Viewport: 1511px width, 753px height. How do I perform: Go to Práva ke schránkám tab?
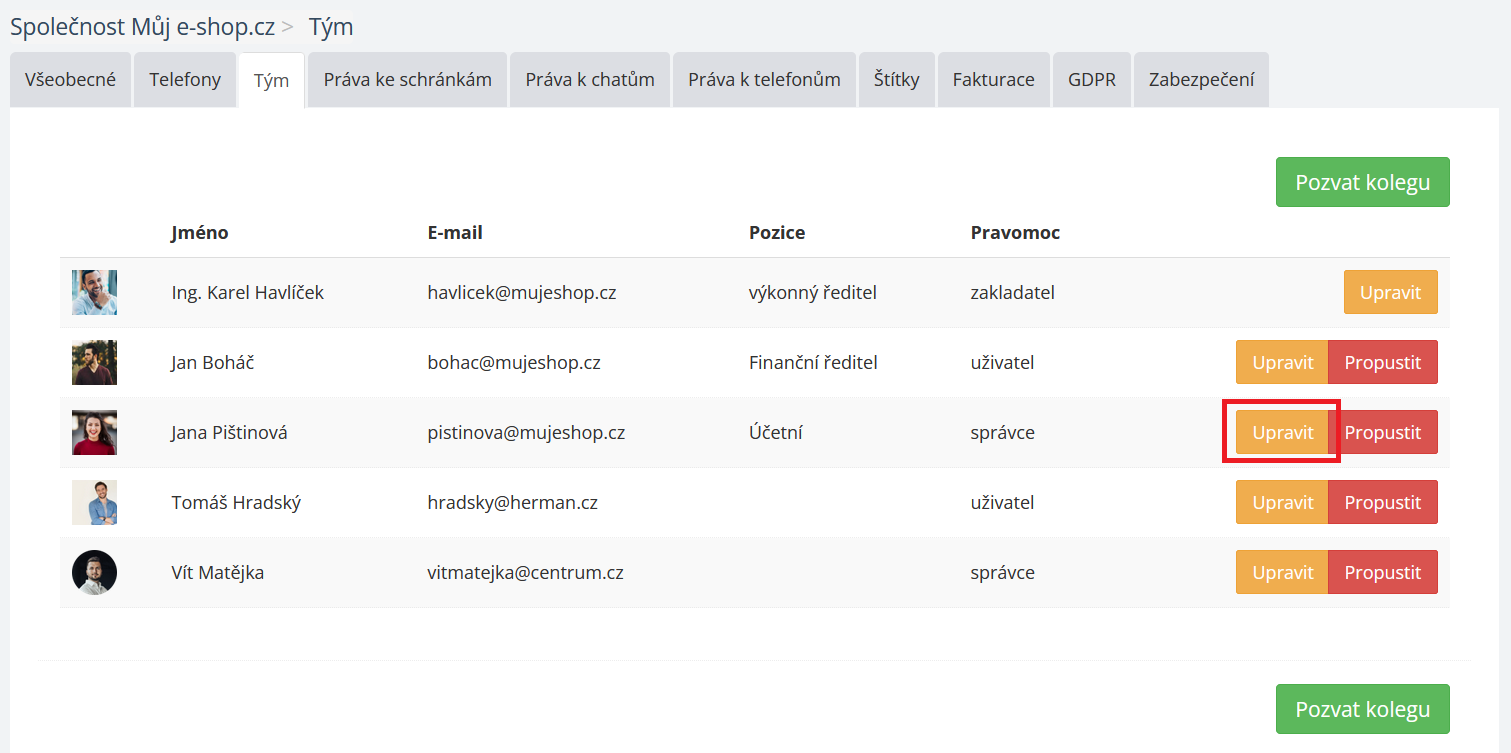coord(407,80)
